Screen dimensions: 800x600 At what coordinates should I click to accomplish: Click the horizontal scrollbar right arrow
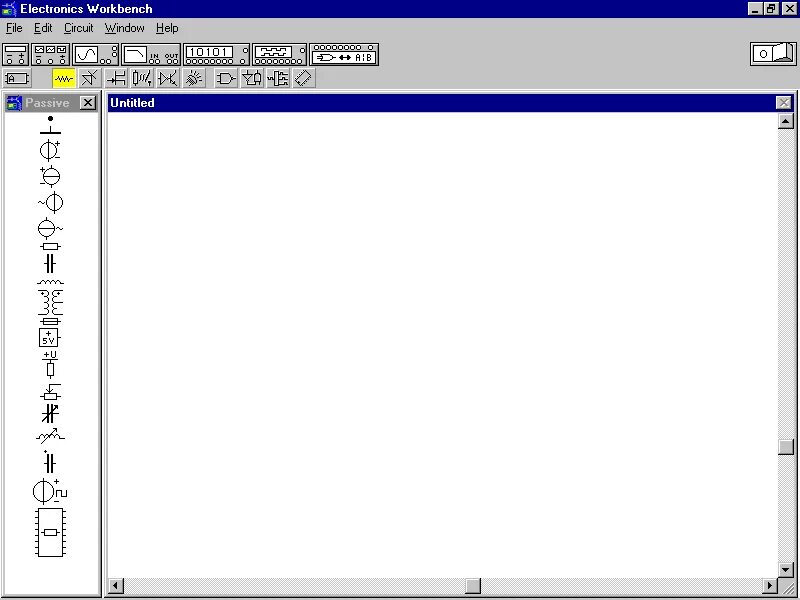point(769,586)
